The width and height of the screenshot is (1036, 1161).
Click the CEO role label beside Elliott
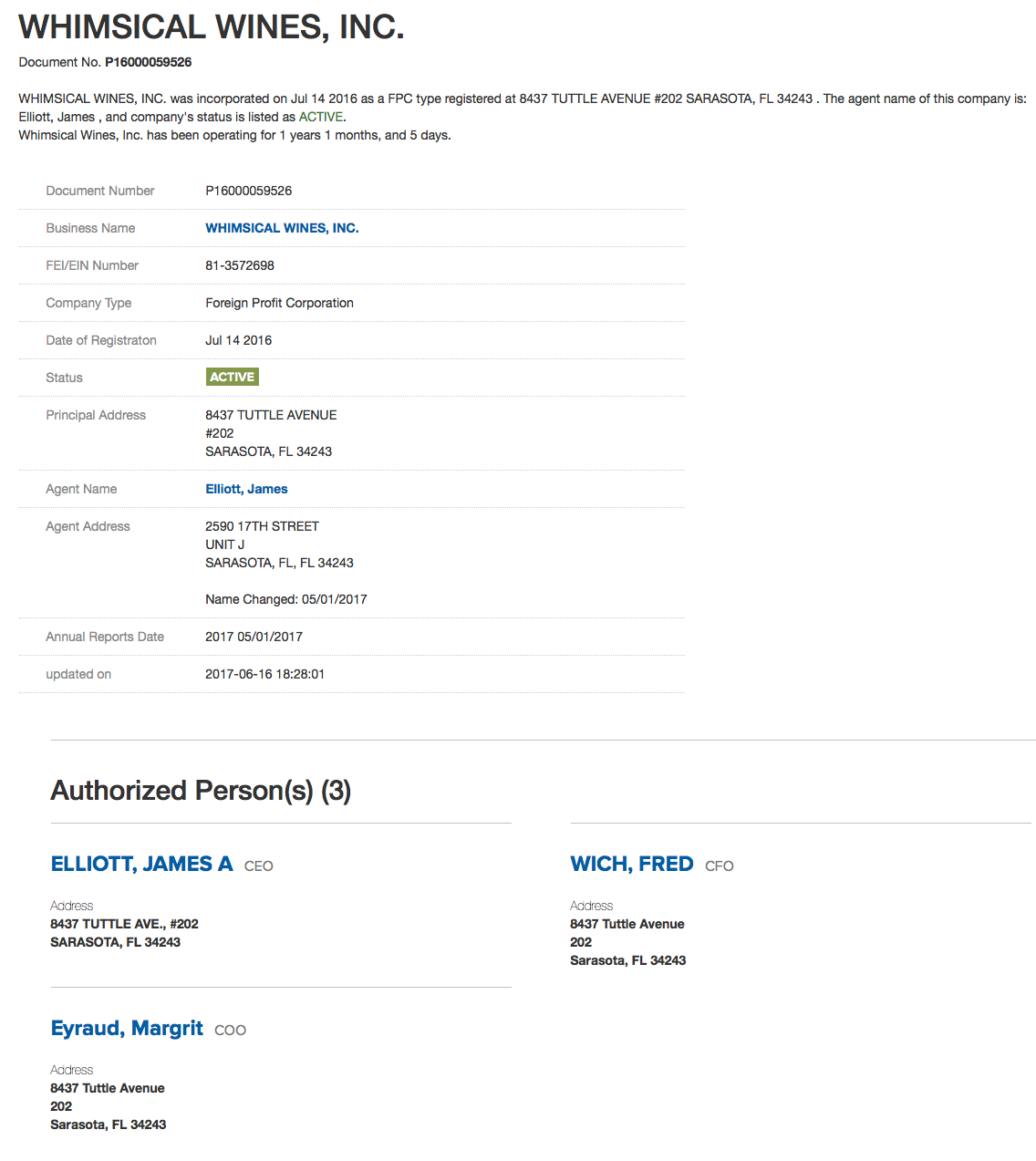point(259,866)
